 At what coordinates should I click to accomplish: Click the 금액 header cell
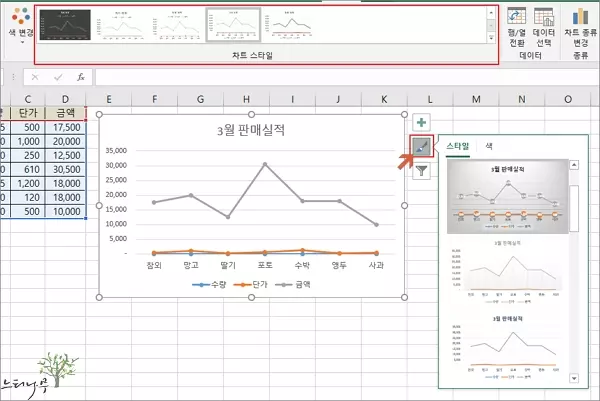65,113
